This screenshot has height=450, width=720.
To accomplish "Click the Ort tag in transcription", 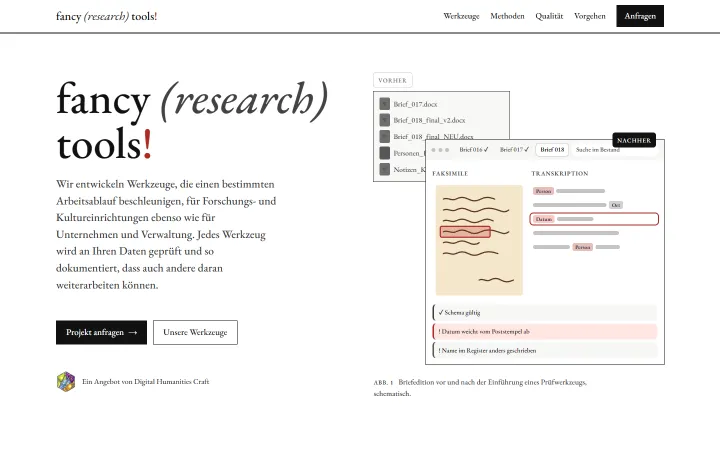I will click(616, 205).
